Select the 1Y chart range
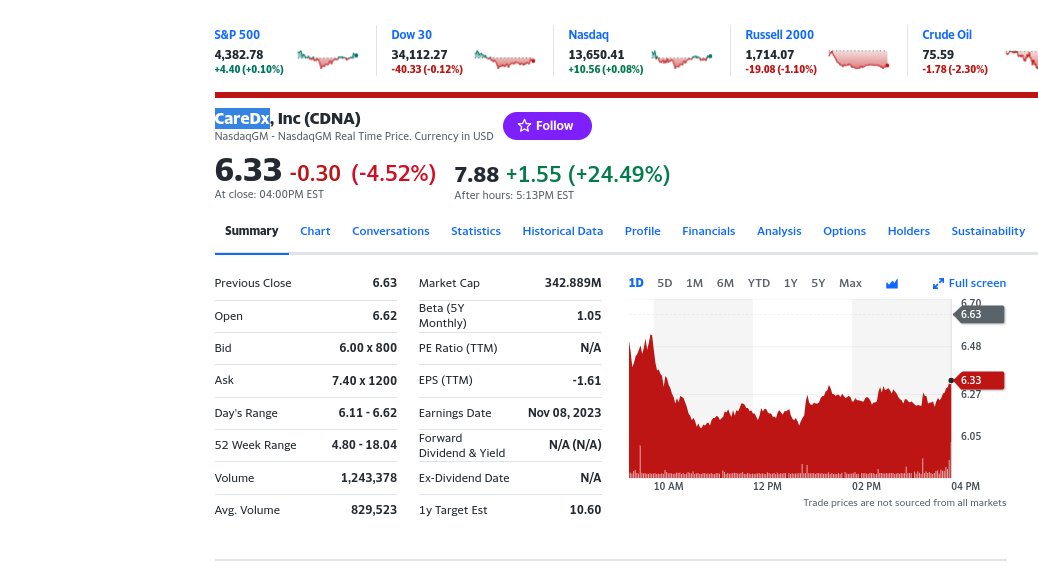The height and width of the screenshot is (574, 1038). (790, 283)
